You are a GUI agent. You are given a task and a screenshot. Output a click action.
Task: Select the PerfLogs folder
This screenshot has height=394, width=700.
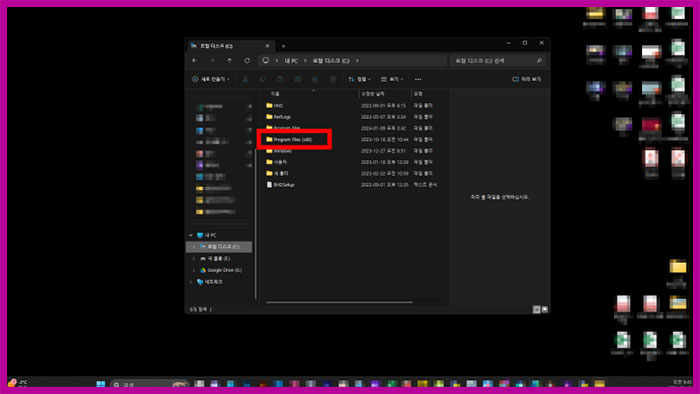[x=282, y=117]
